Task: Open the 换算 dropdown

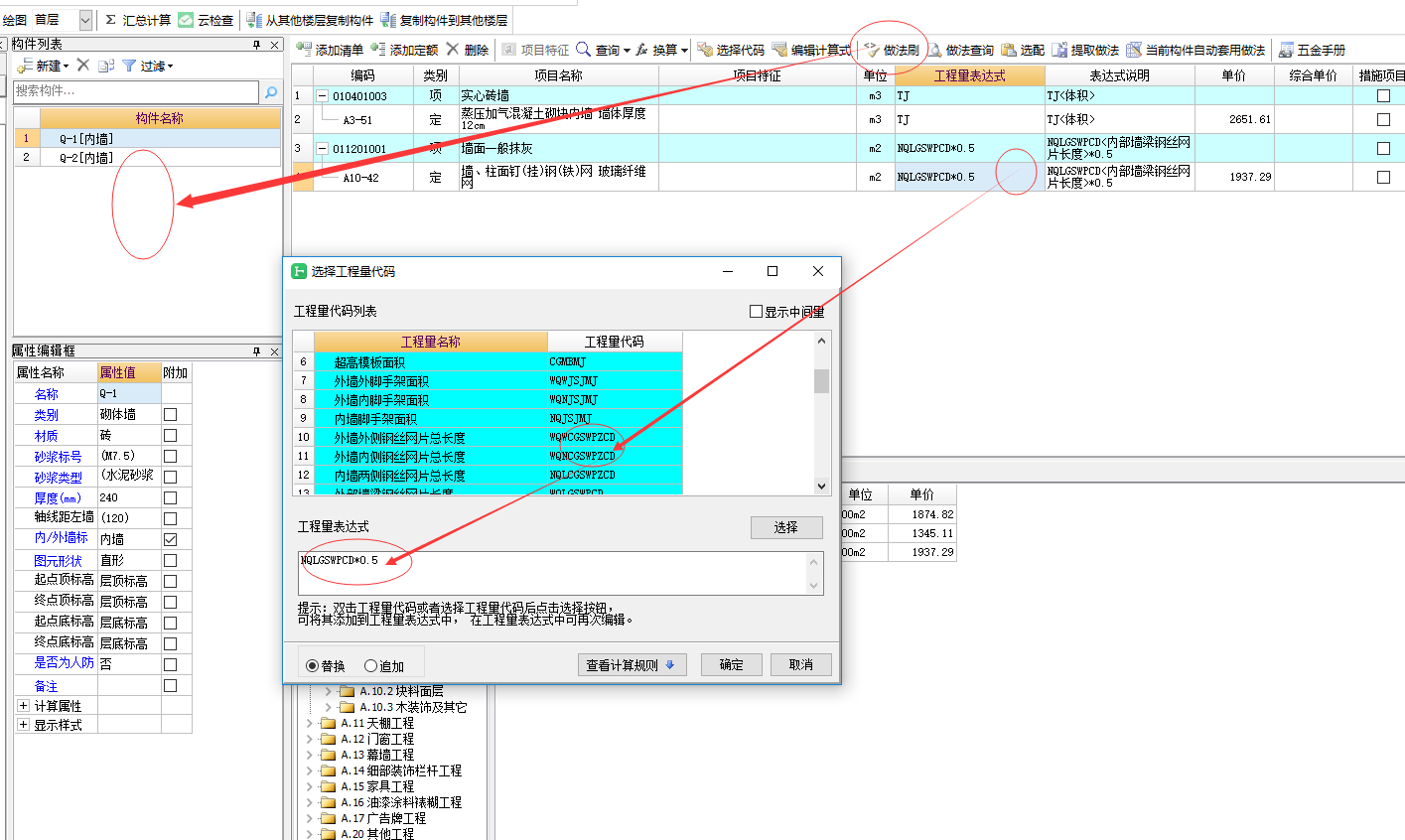Action: click(x=662, y=50)
